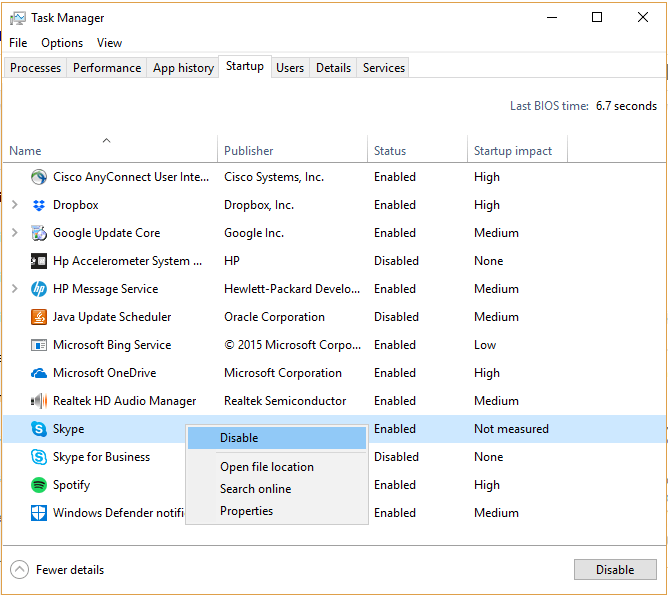Click the Microsoft Corporation publisher cell
Image resolution: width=668 pixels, height=595 pixels.
(283, 373)
